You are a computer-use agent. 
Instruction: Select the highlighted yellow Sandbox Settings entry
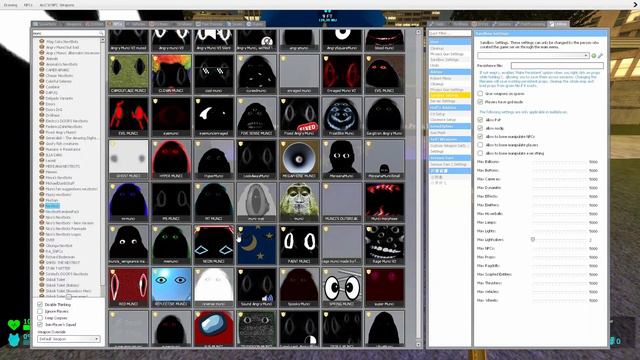pyautogui.click(x=450, y=95)
